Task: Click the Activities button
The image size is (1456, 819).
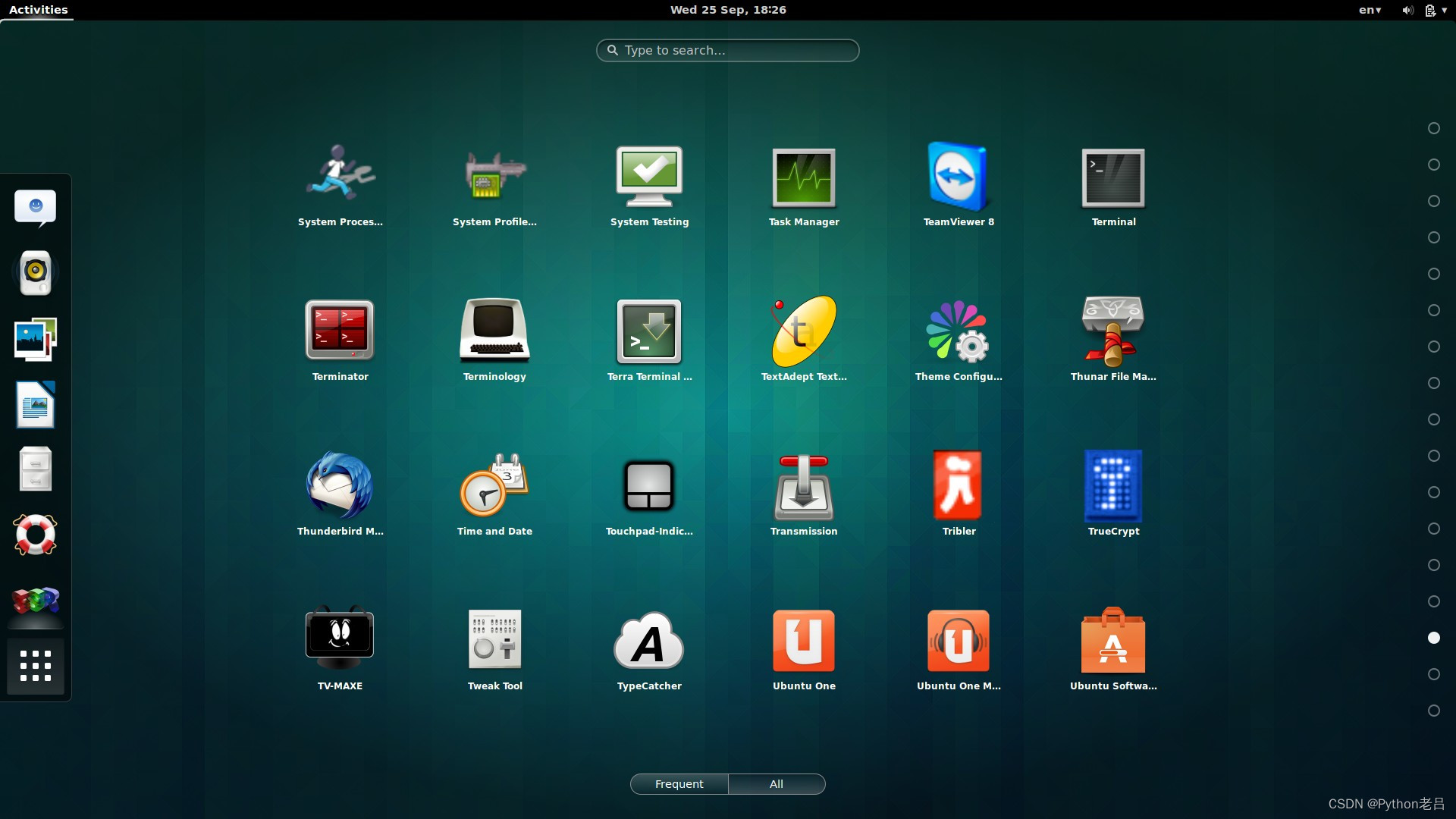Action: click(38, 10)
